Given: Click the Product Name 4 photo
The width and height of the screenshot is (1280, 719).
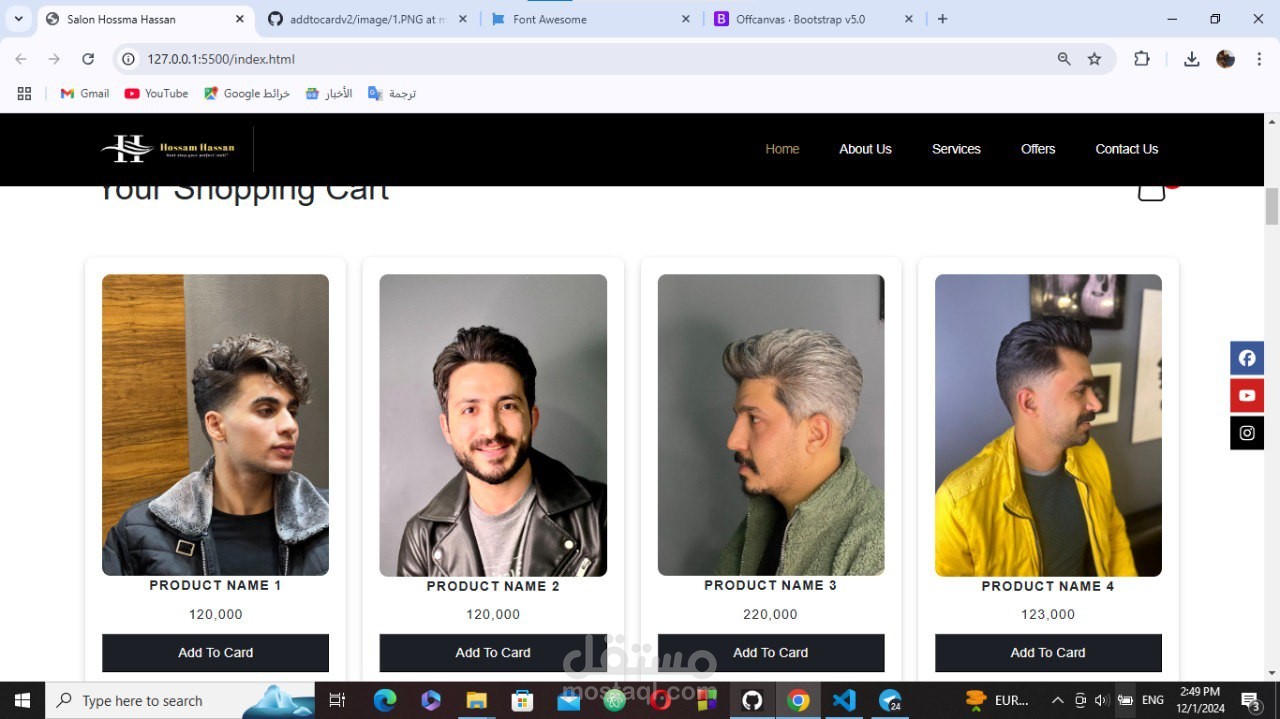Looking at the screenshot, I should (x=1048, y=425).
